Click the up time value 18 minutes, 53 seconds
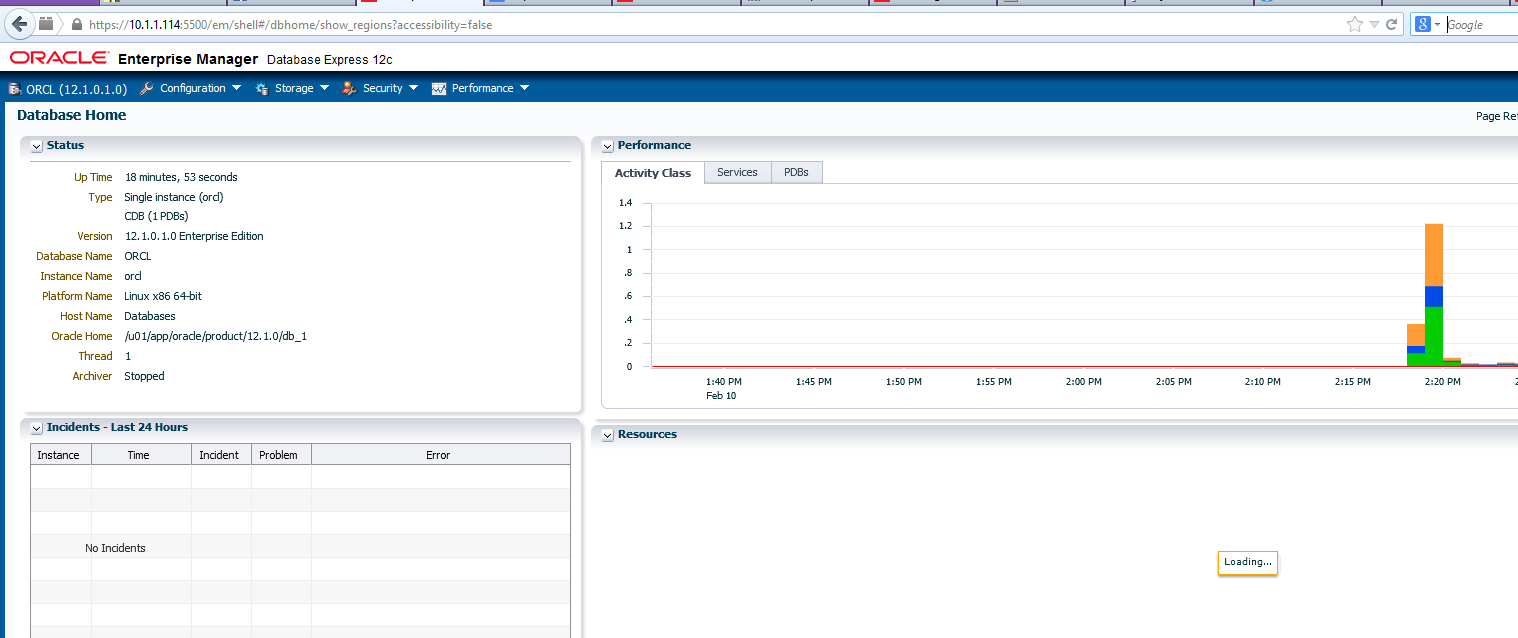The width and height of the screenshot is (1518, 638). pyautogui.click(x=181, y=177)
